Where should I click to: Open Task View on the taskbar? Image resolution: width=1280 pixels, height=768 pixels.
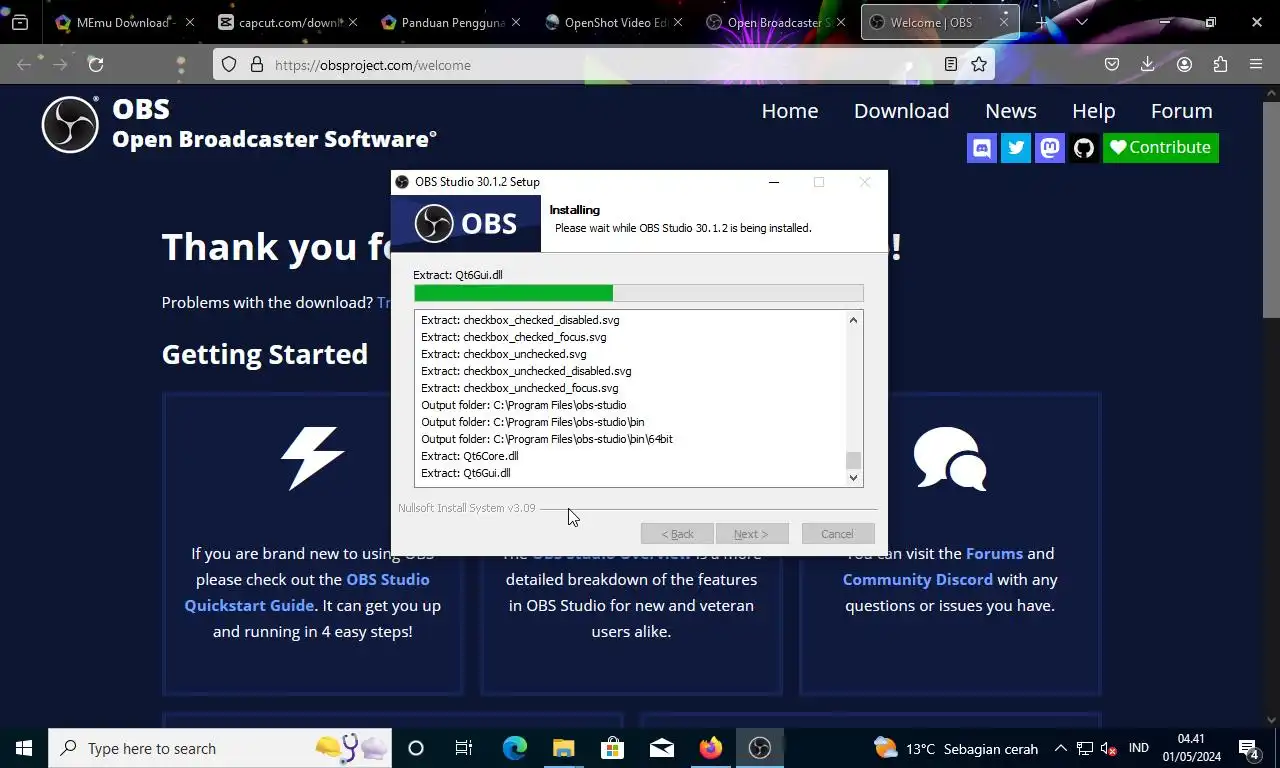[464, 748]
